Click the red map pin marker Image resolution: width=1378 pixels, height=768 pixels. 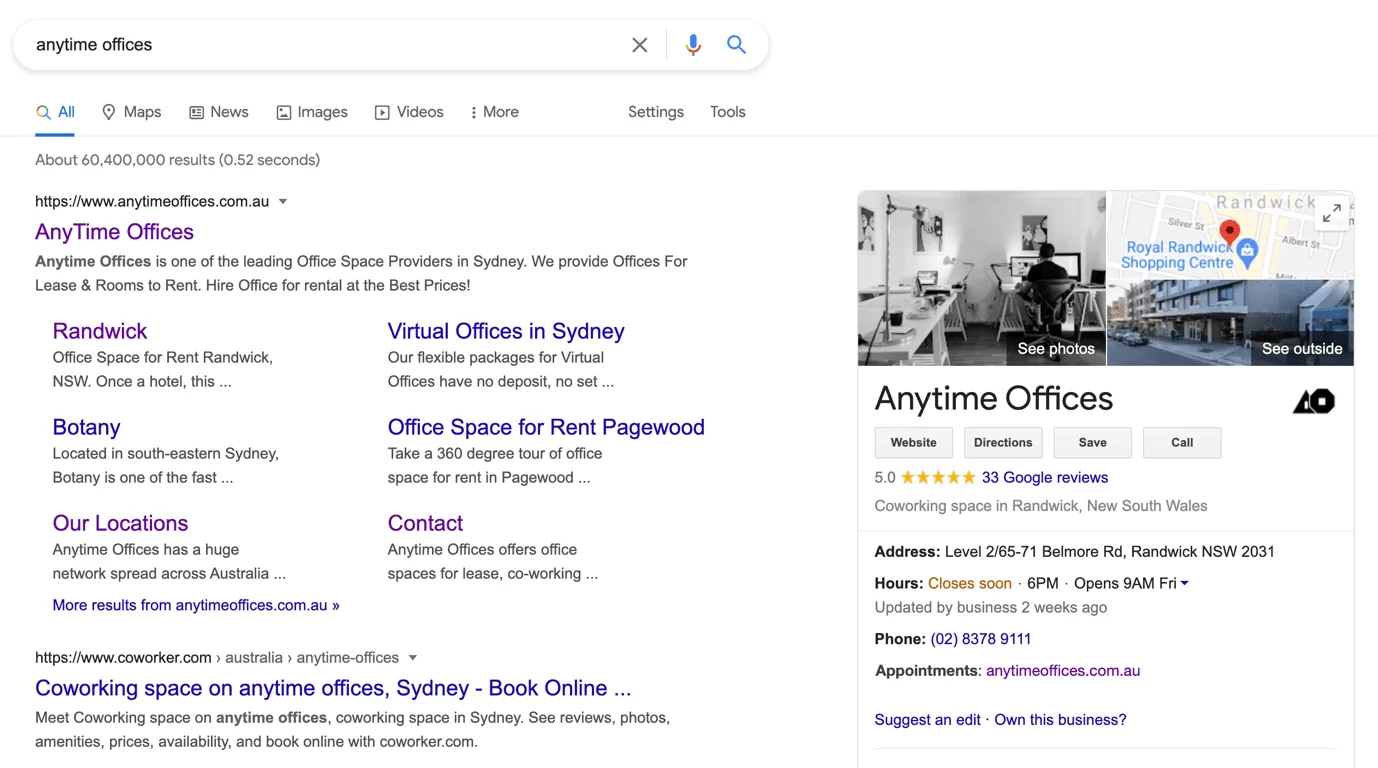tap(1230, 234)
